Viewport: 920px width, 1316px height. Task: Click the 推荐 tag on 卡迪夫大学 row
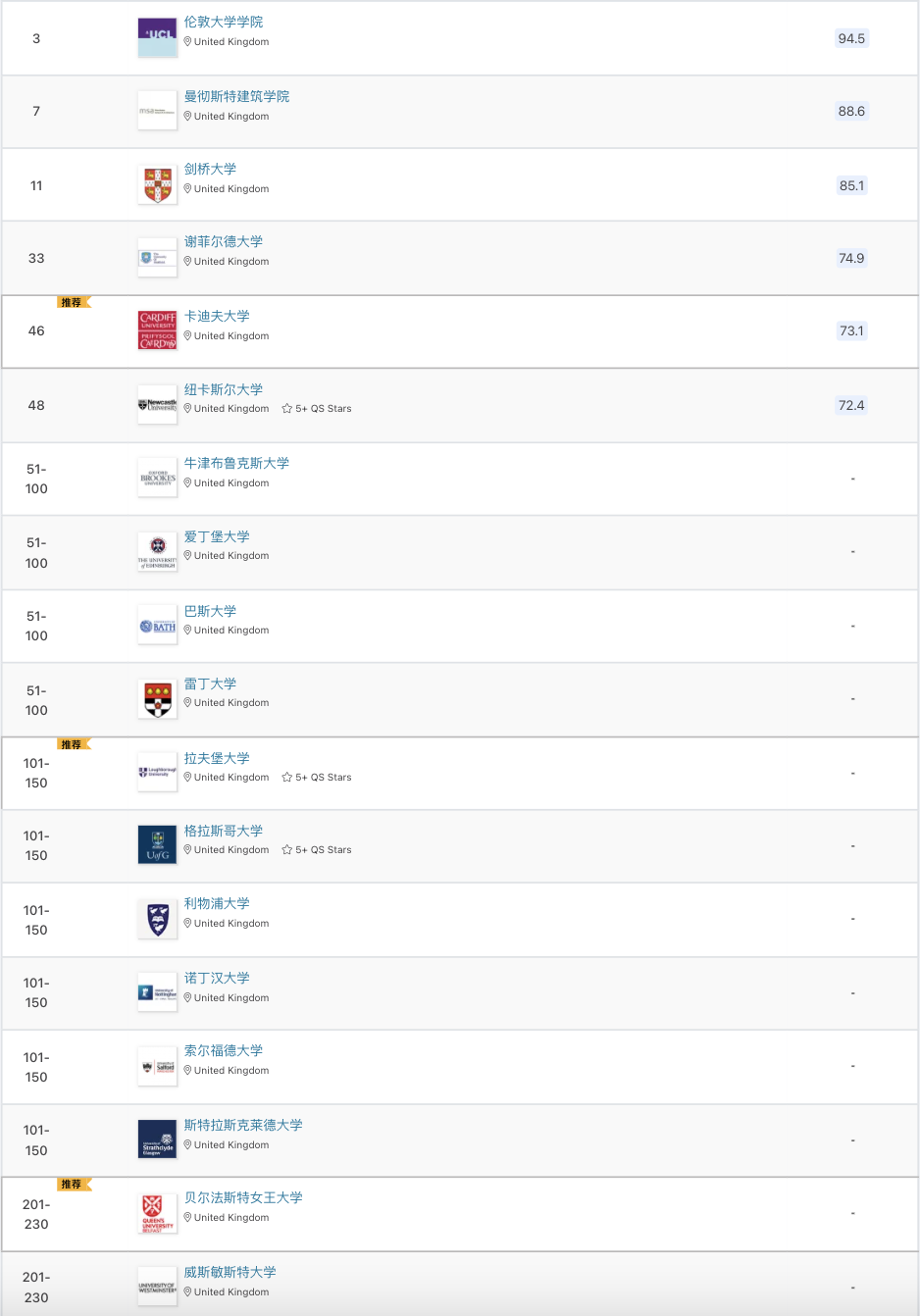pyautogui.click(x=72, y=302)
